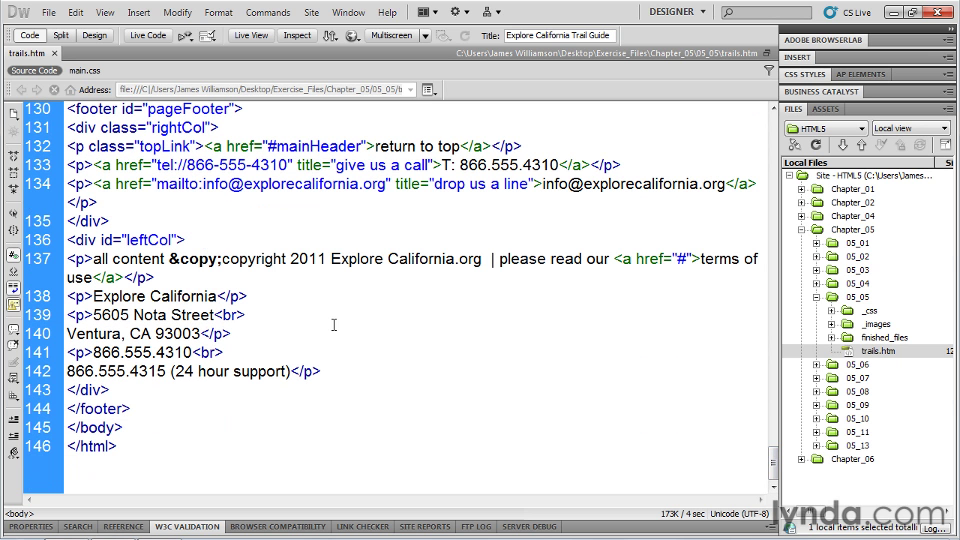Screen dimensions: 960x540
Task: Open the BROWSER COMPATIBILITY tab
Action: [x=277, y=527]
